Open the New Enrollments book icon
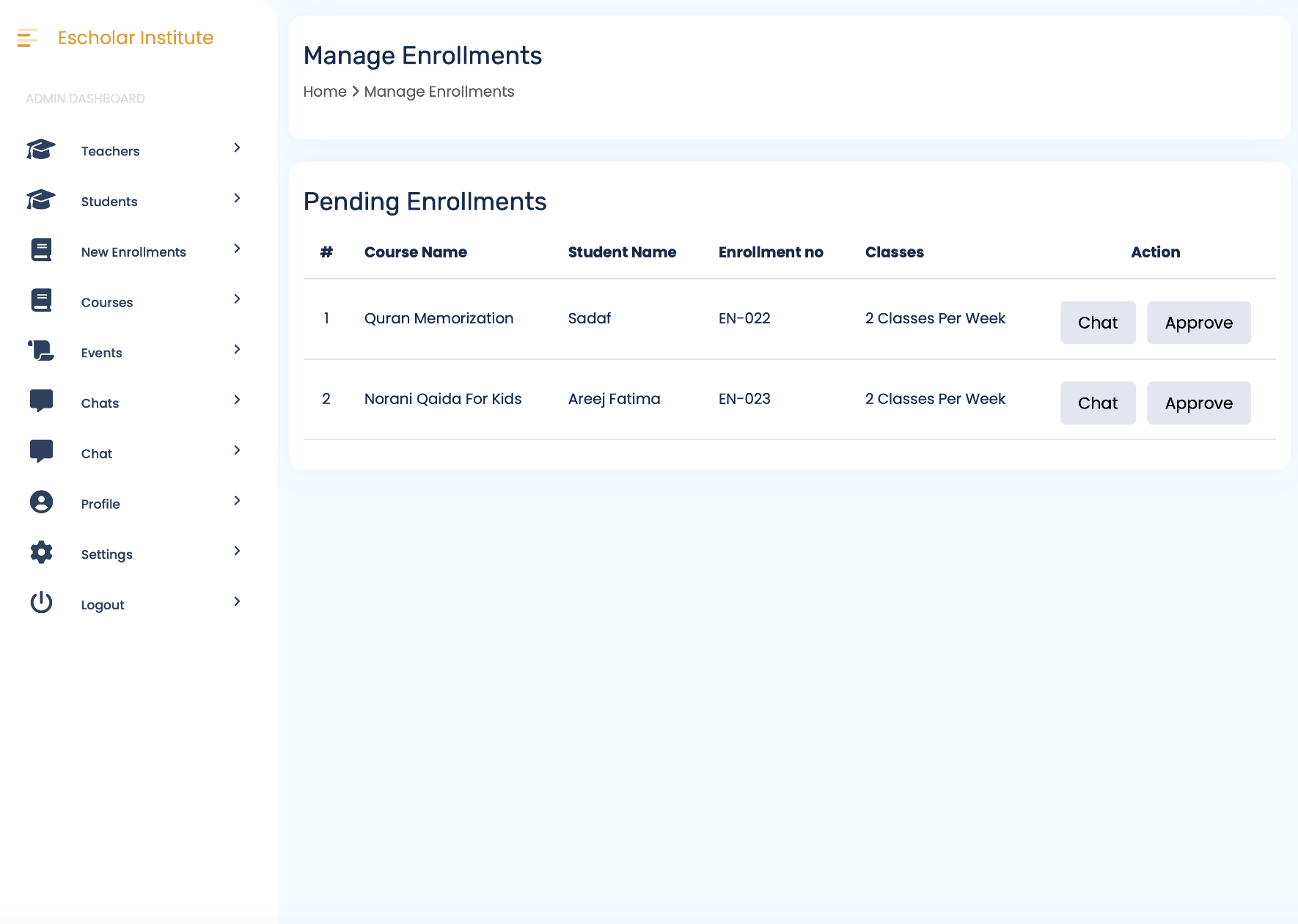 pyautogui.click(x=40, y=250)
